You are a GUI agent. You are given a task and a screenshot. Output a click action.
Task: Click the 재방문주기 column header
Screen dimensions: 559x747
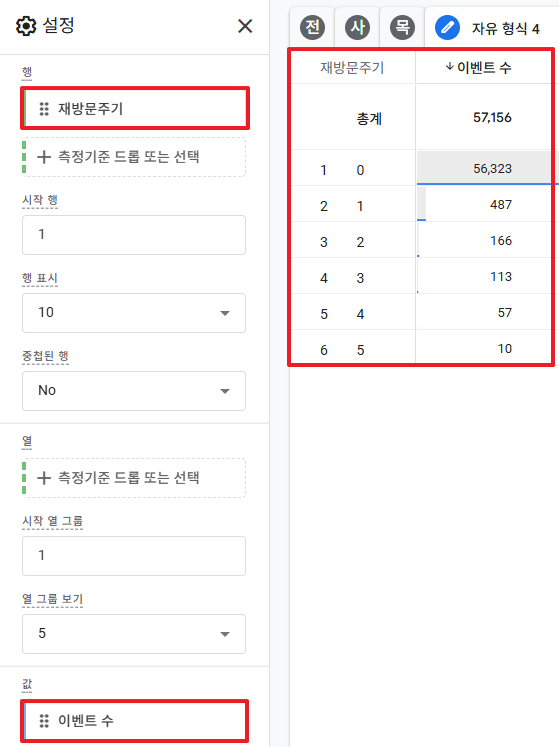coord(352,68)
